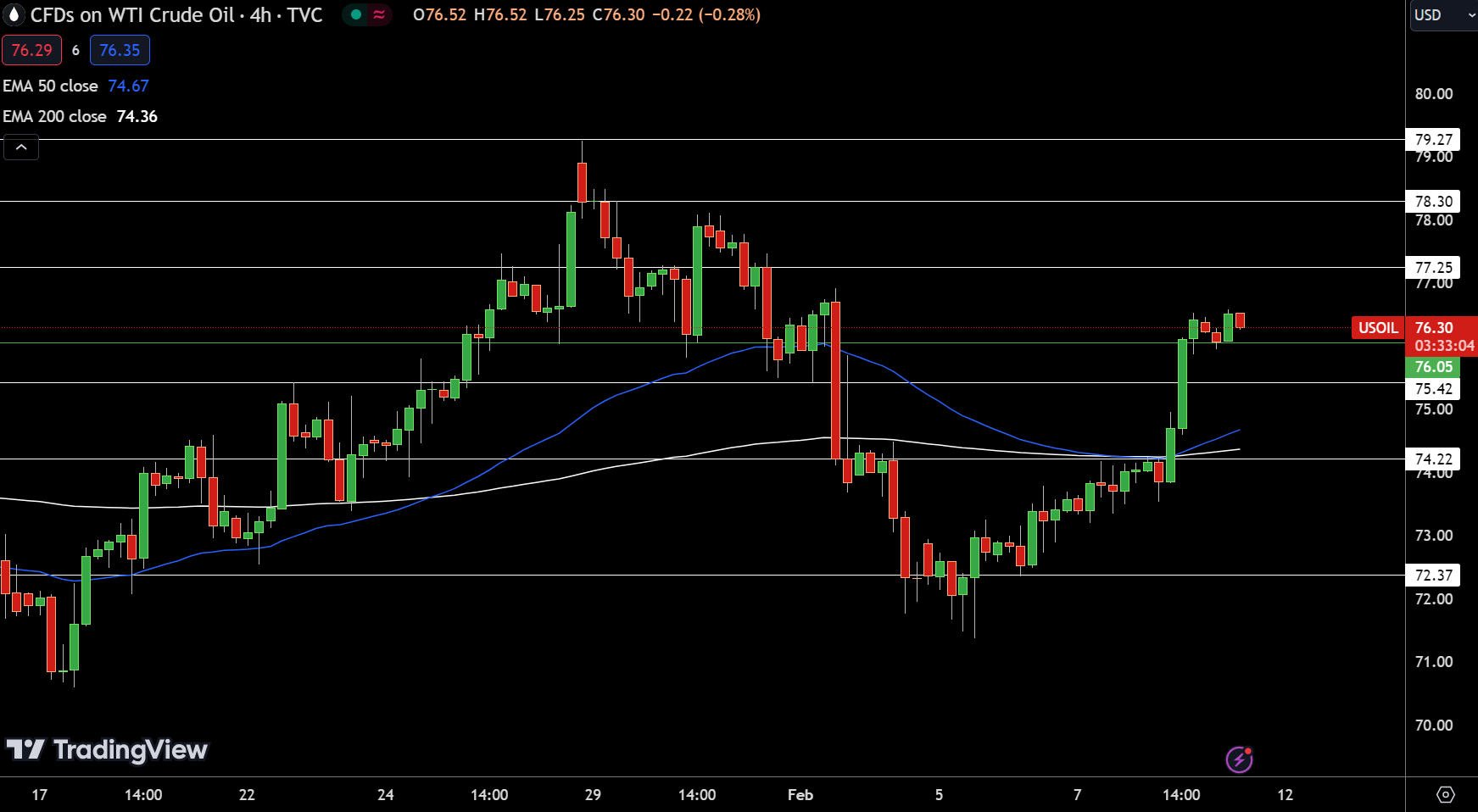1478x812 pixels.
Task: Open the CFDs on WTI Crude Oil title
Action: (x=176, y=14)
